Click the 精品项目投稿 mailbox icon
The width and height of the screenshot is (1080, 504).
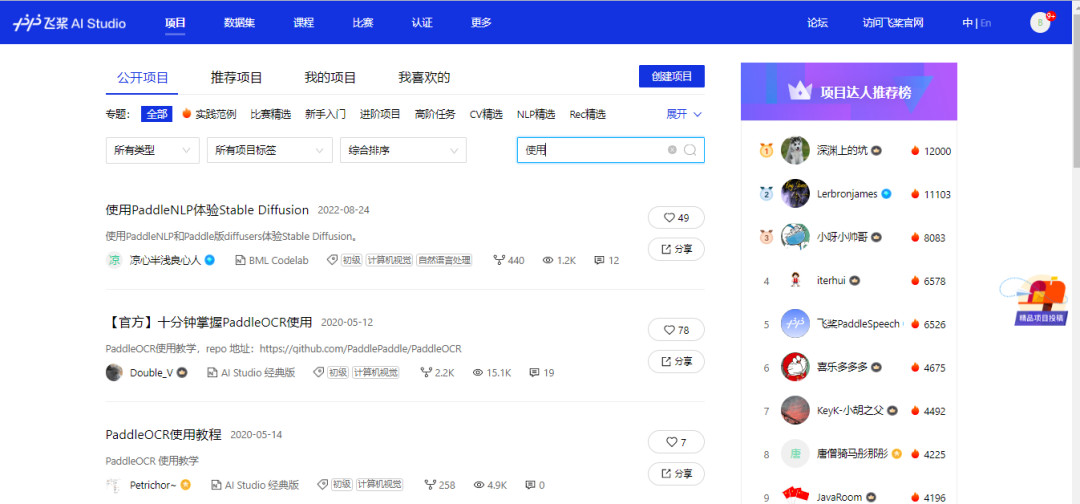[1035, 300]
